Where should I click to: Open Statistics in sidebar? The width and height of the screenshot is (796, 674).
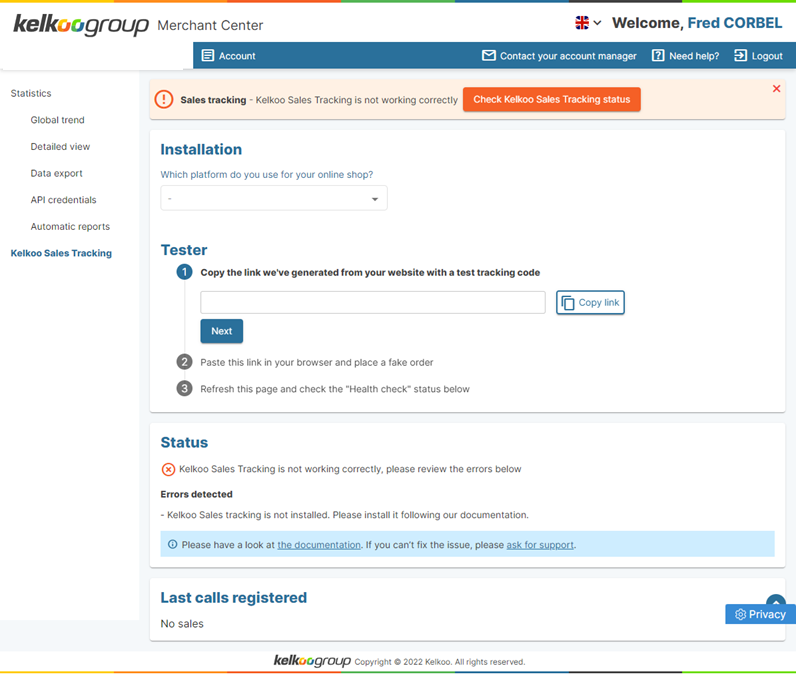click(31, 93)
